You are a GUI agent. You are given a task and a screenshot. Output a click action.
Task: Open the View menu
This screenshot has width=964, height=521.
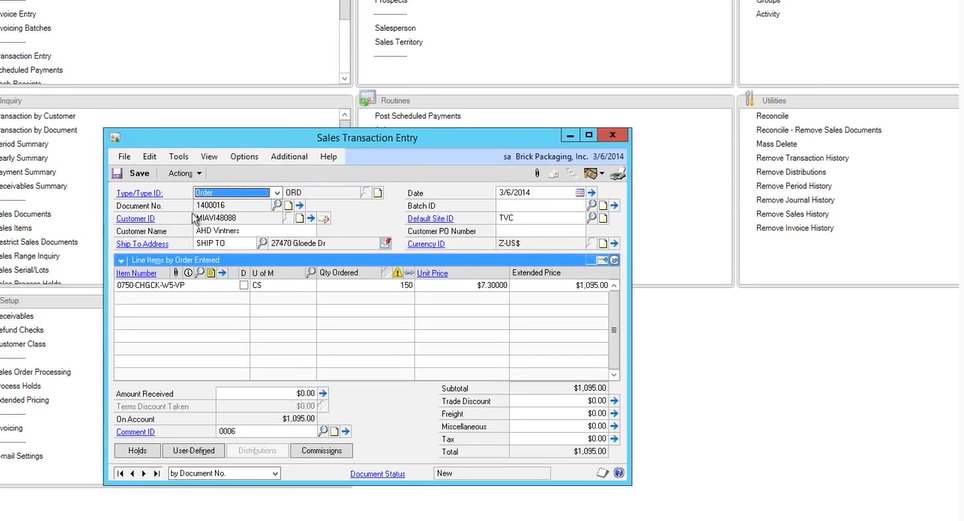click(x=209, y=156)
